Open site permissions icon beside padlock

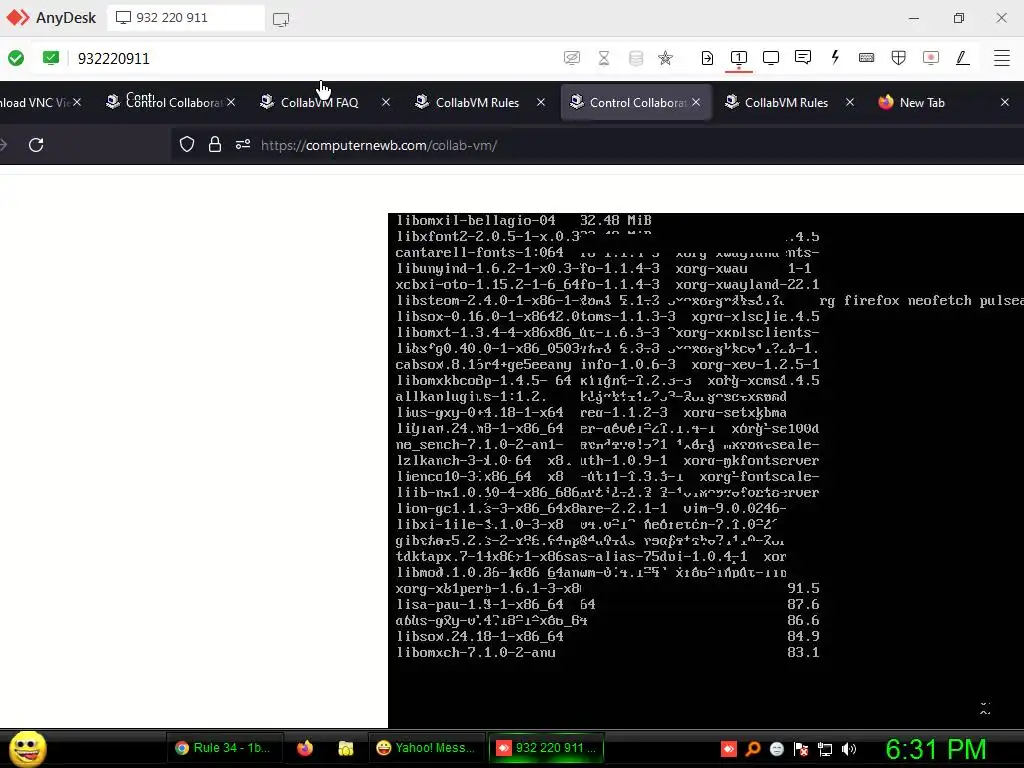(x=243, y=144)
